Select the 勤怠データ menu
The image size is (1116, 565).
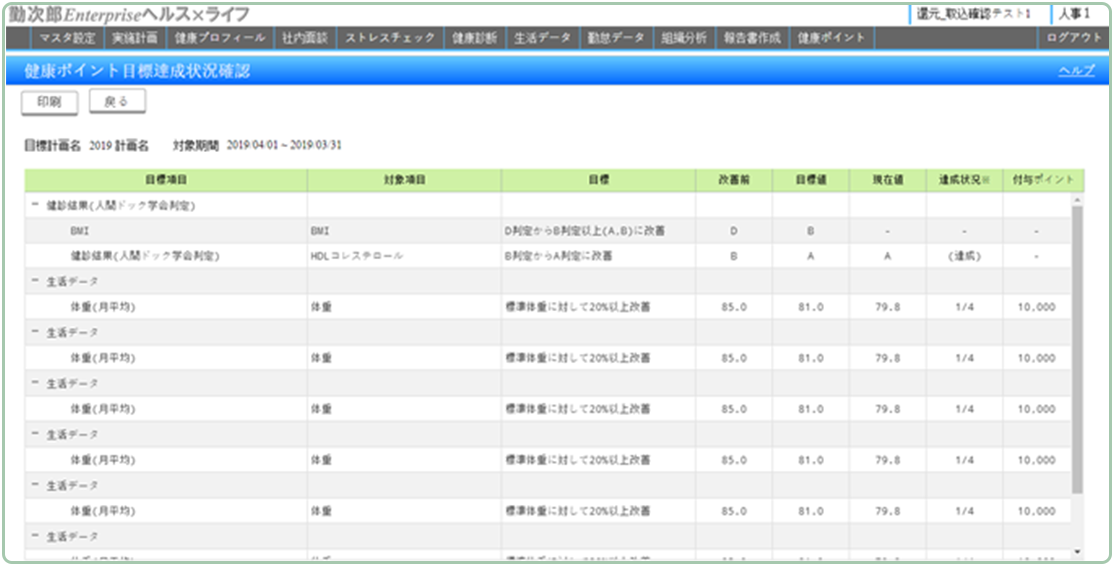[616, 38]
